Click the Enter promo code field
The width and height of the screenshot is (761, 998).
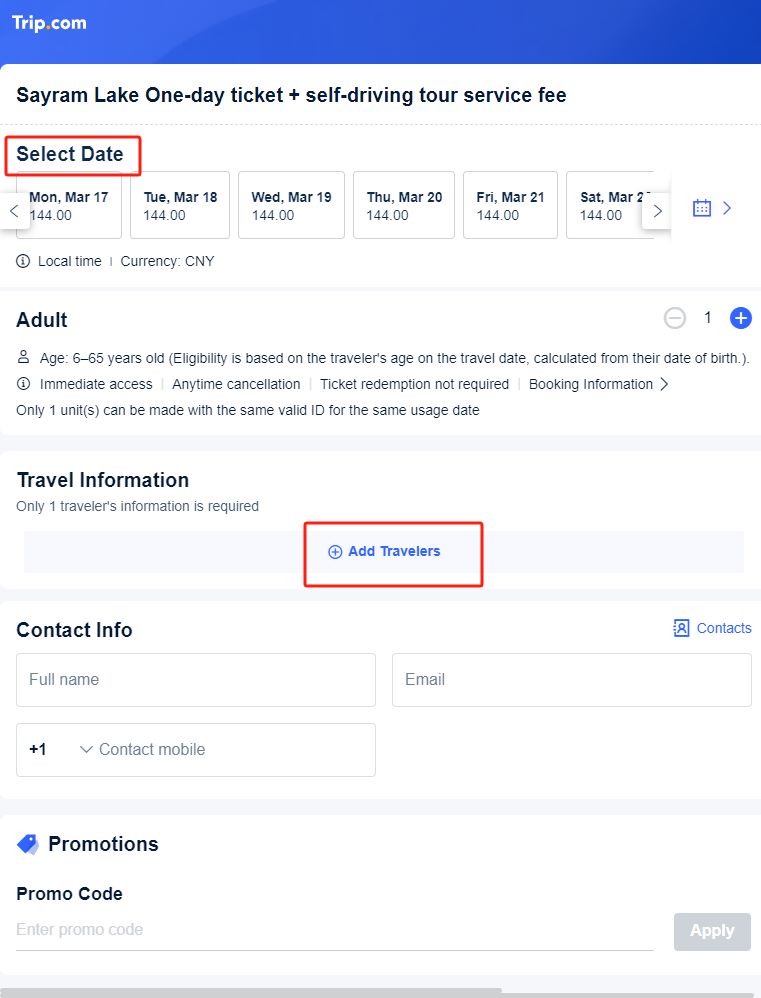coord(335,930)
